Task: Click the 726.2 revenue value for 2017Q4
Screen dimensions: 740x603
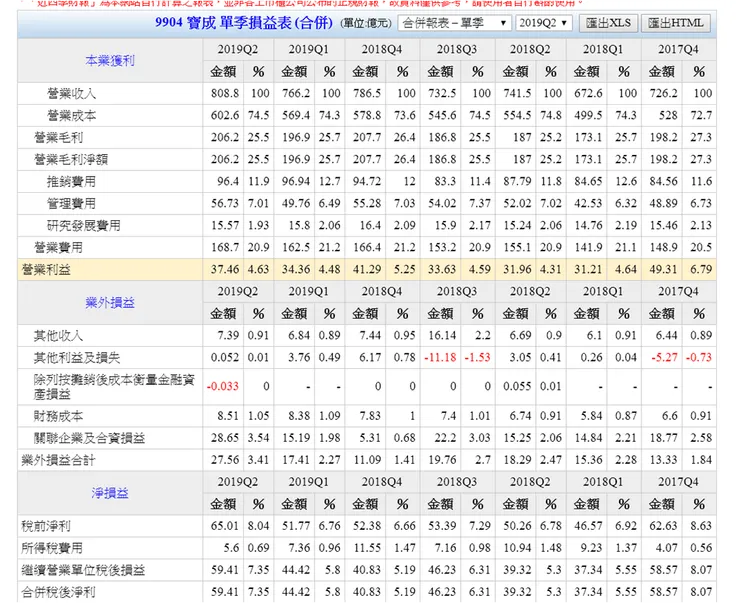Action: (663, 93)
